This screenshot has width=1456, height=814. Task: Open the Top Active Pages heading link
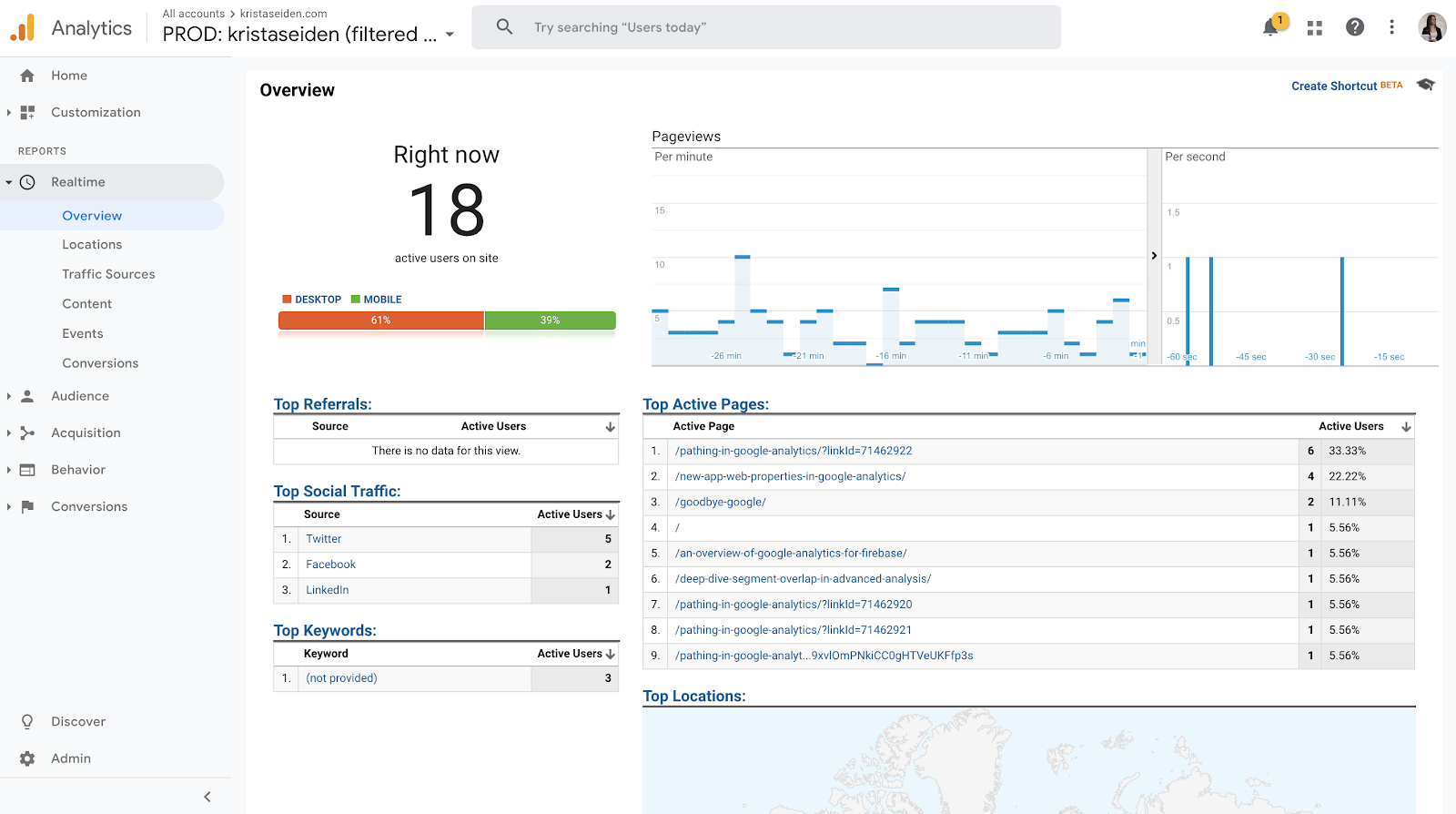[705, 404]
